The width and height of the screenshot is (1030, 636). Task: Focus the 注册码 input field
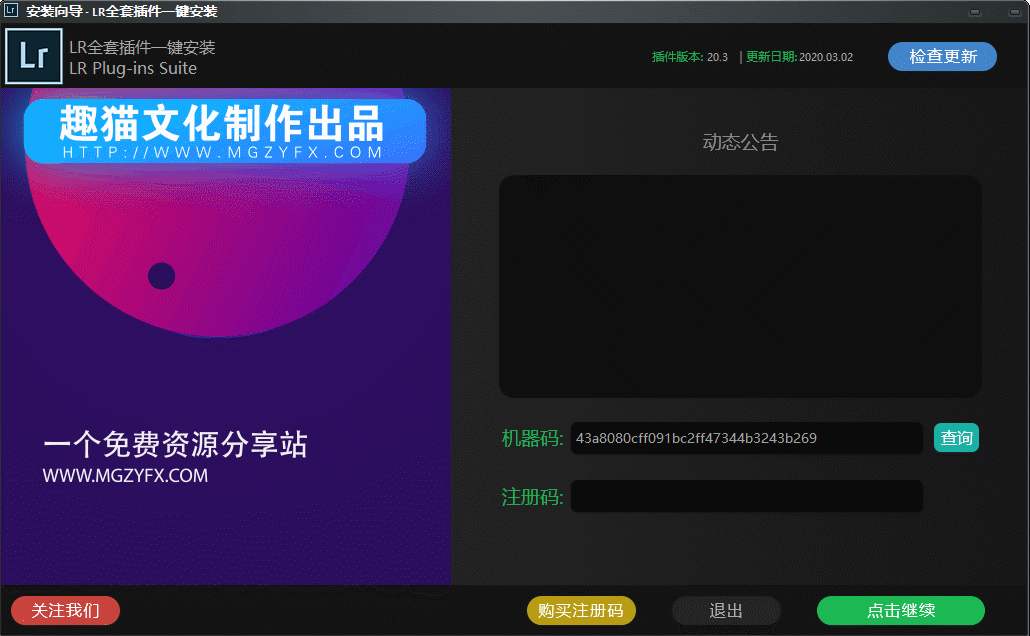(x=747, y=496)
